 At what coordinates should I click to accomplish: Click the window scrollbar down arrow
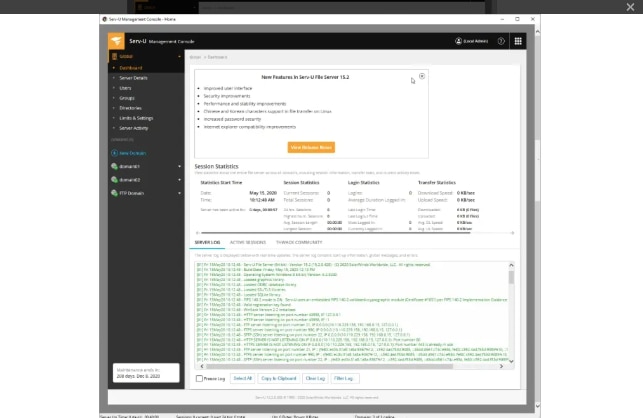[538, 406]
